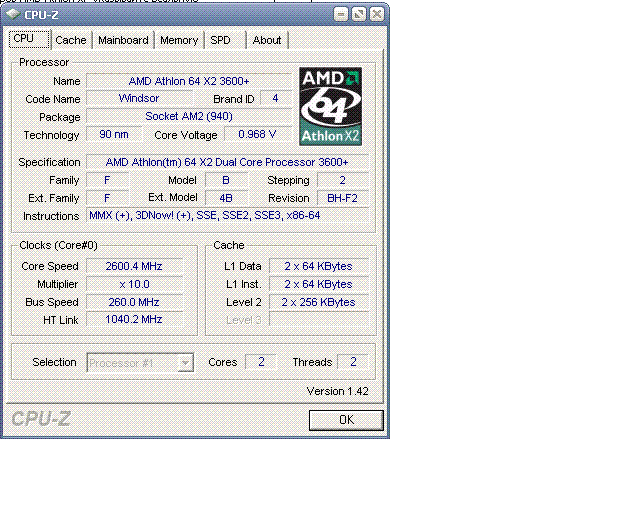Select the Memory tab
The width and height of the screenshot is (640, 512).
(179, 40)
